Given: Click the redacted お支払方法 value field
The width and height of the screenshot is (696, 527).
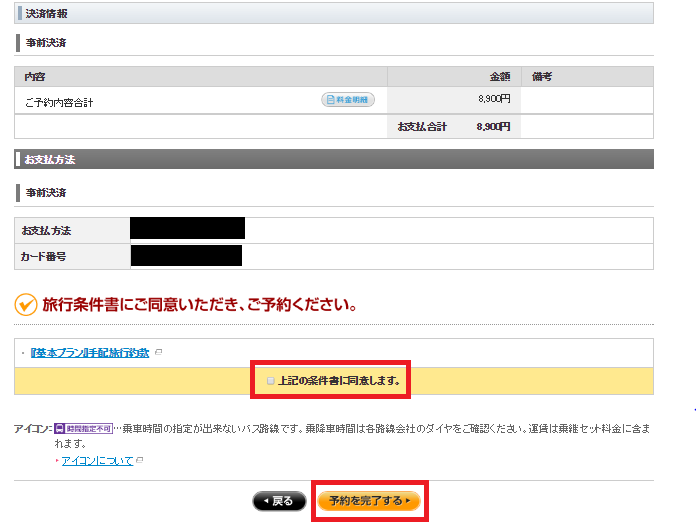Looking at the screenshot, I should click(187, 229).
